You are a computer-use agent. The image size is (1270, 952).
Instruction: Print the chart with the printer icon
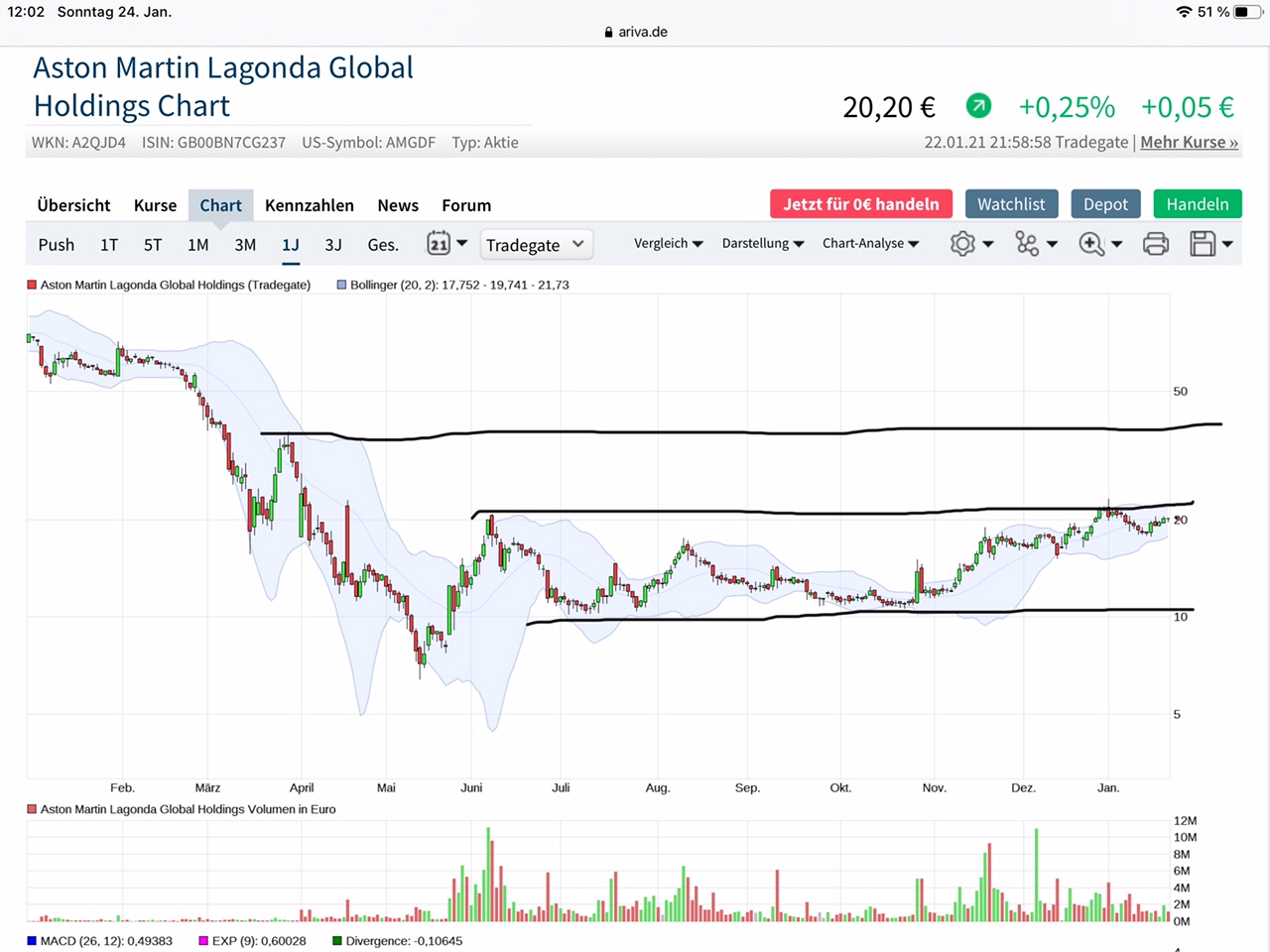click(x=1156, y=244)
